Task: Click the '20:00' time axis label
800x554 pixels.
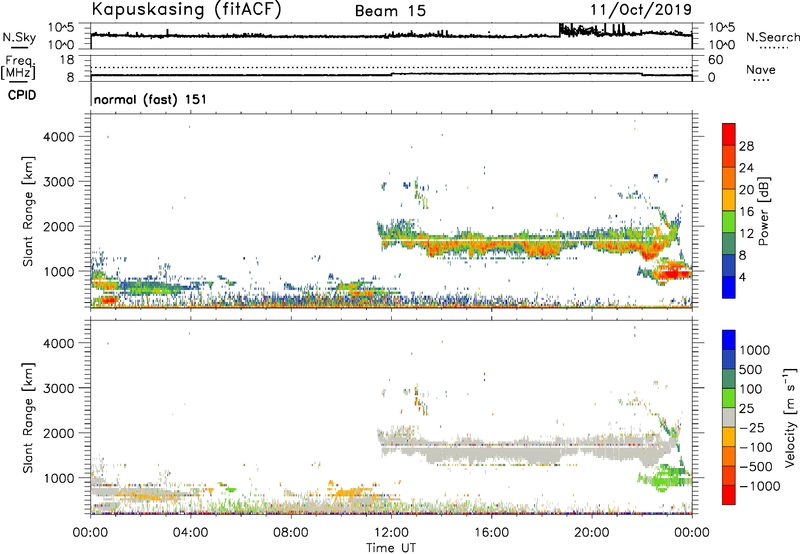Action: [x=591, y=533]
